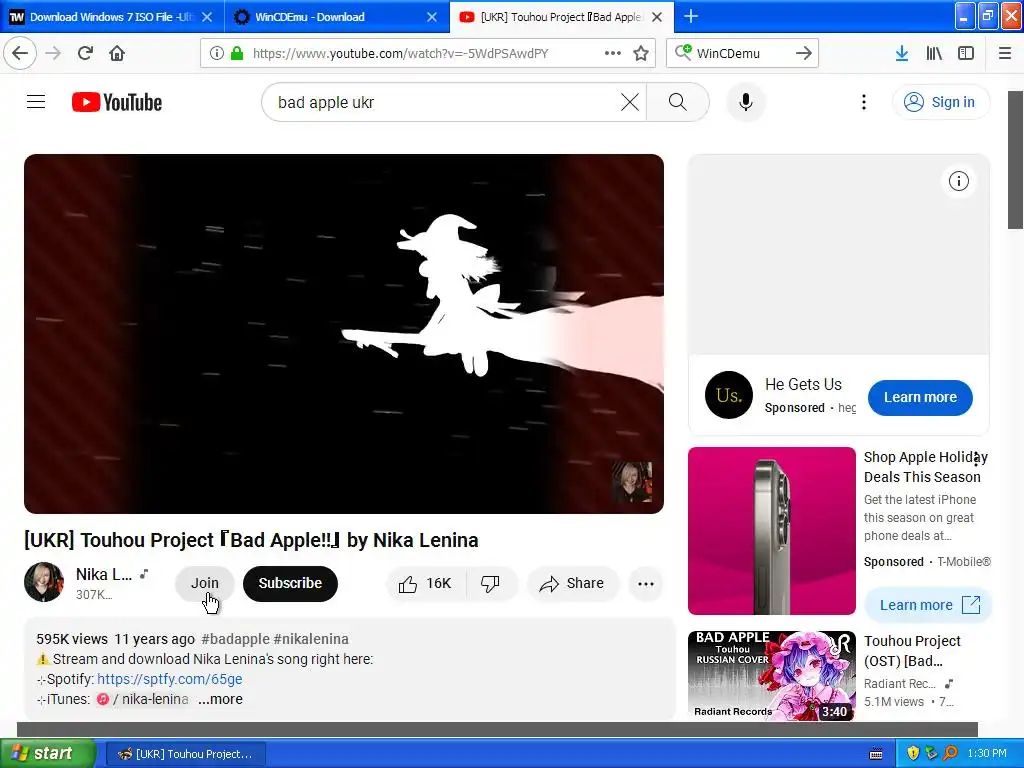Search with voice using microphone icon
This screenshot has height=768, width=1024.
746,102
